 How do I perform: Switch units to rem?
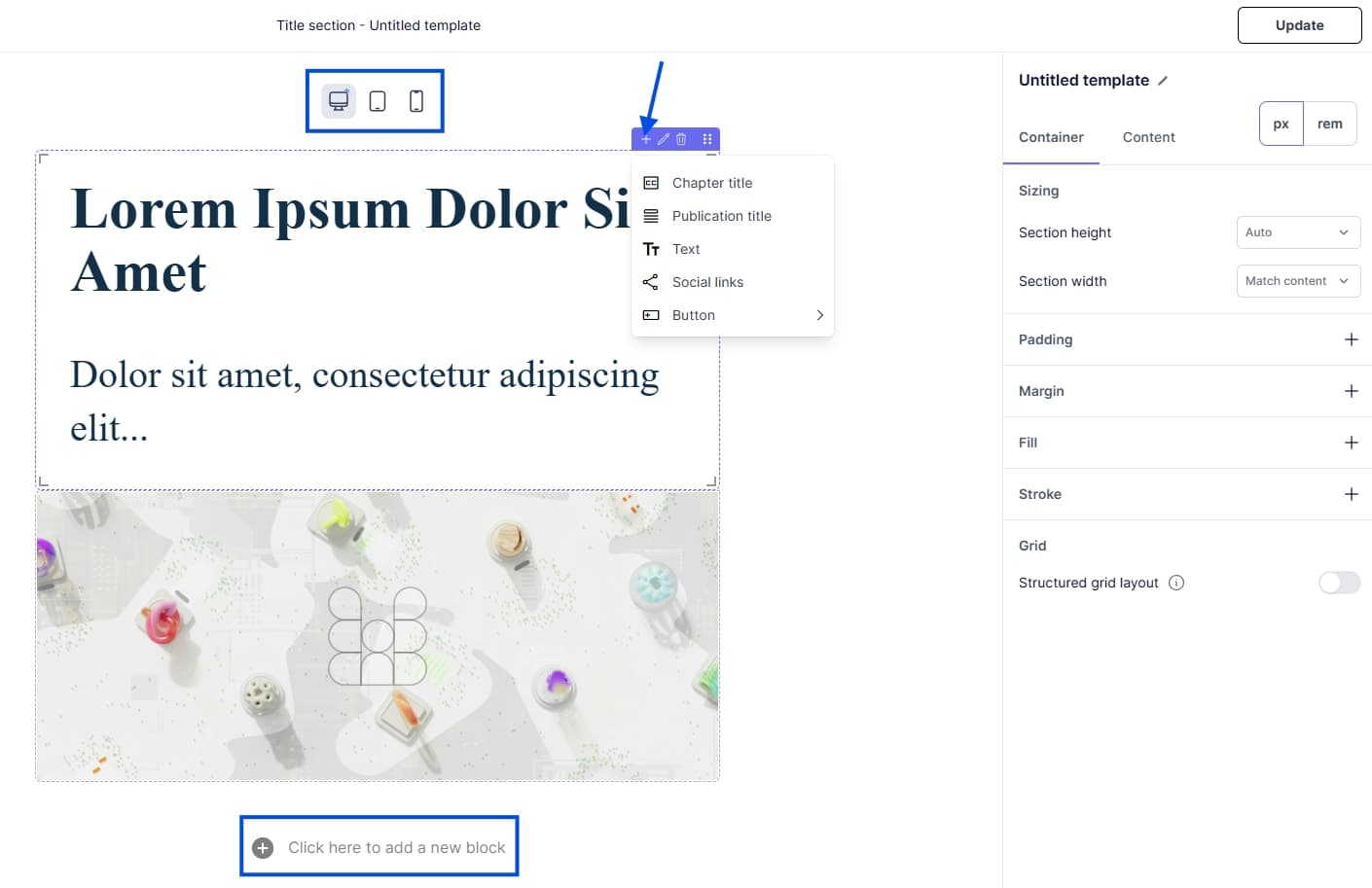1330,124
